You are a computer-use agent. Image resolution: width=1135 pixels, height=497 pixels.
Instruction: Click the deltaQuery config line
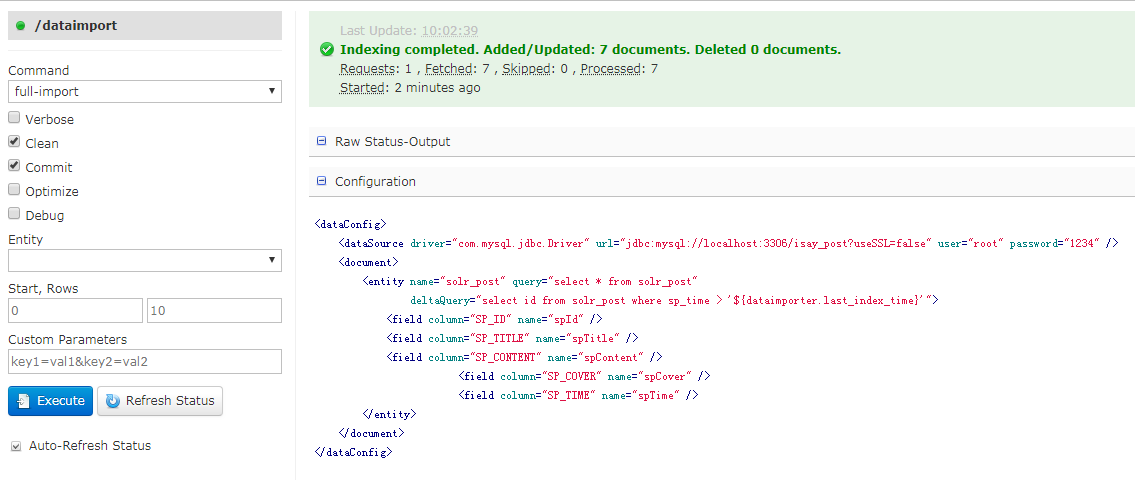pyautogui.click(x=674, y=300)
